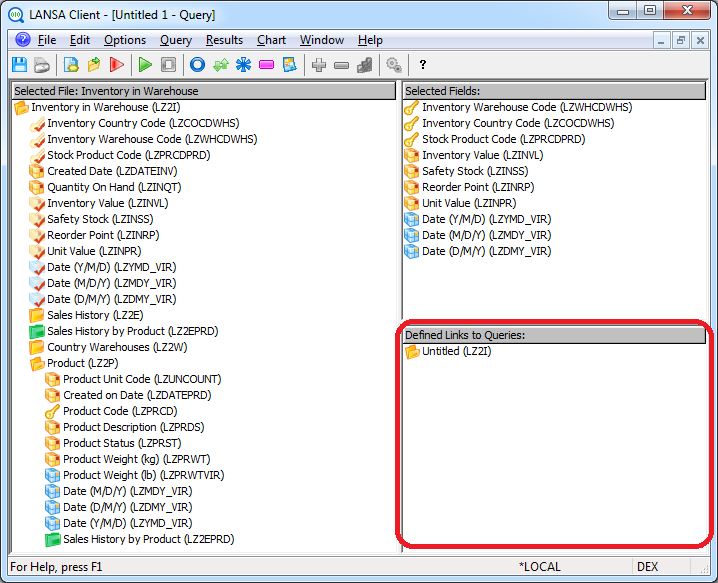Screen dimensions: 718x583
Task: Open the Query menu
Action: 176,40
